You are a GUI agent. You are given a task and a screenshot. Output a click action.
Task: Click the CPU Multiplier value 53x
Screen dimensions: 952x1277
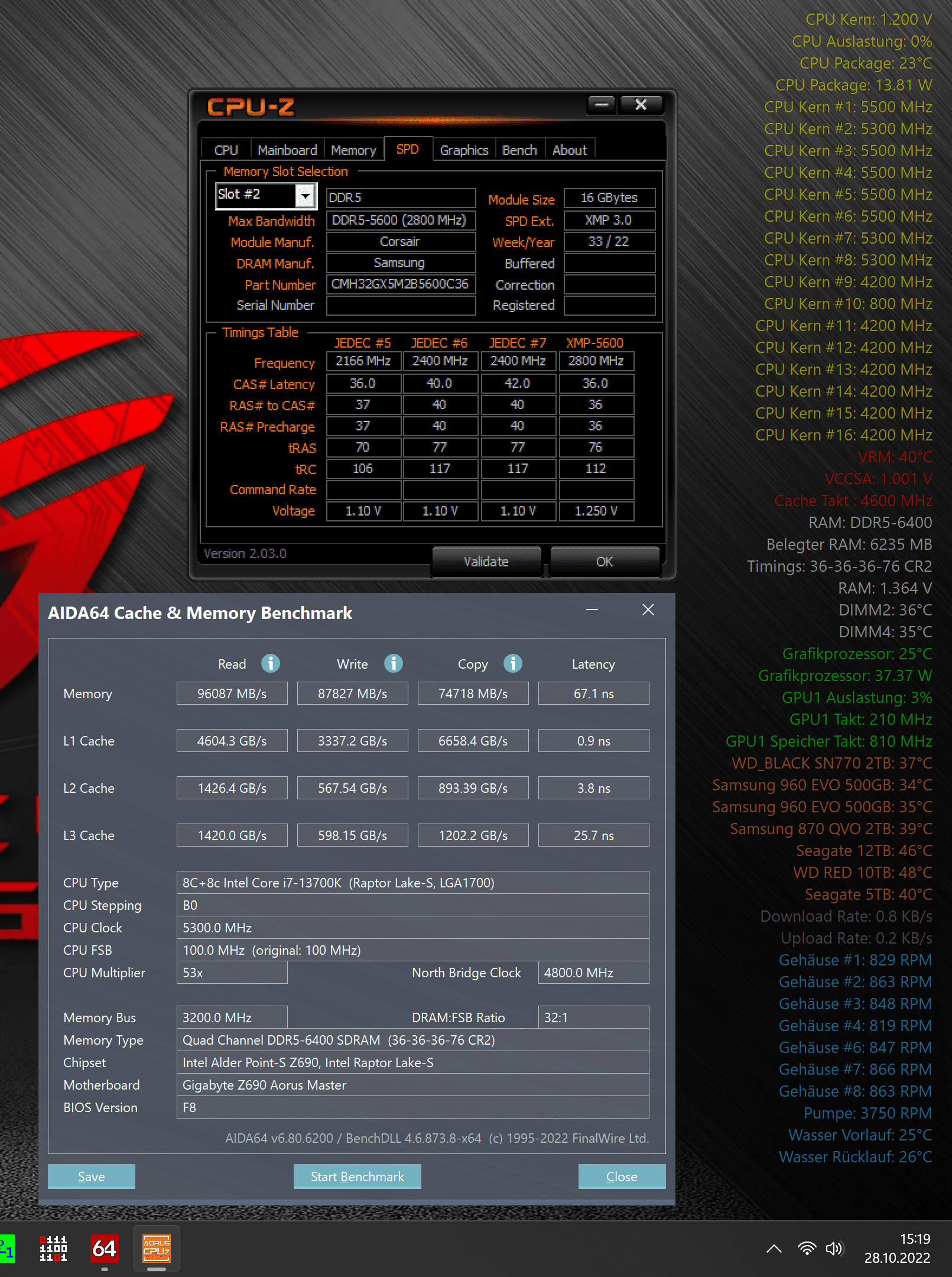[232, 973]
